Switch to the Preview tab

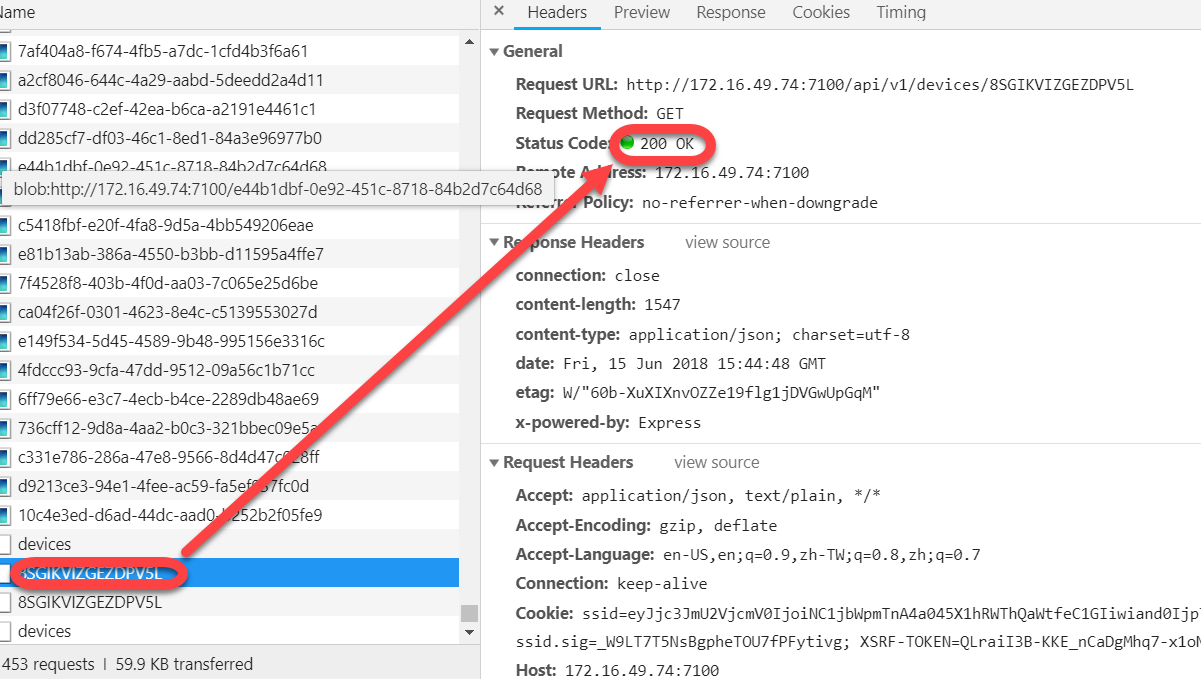641,13
